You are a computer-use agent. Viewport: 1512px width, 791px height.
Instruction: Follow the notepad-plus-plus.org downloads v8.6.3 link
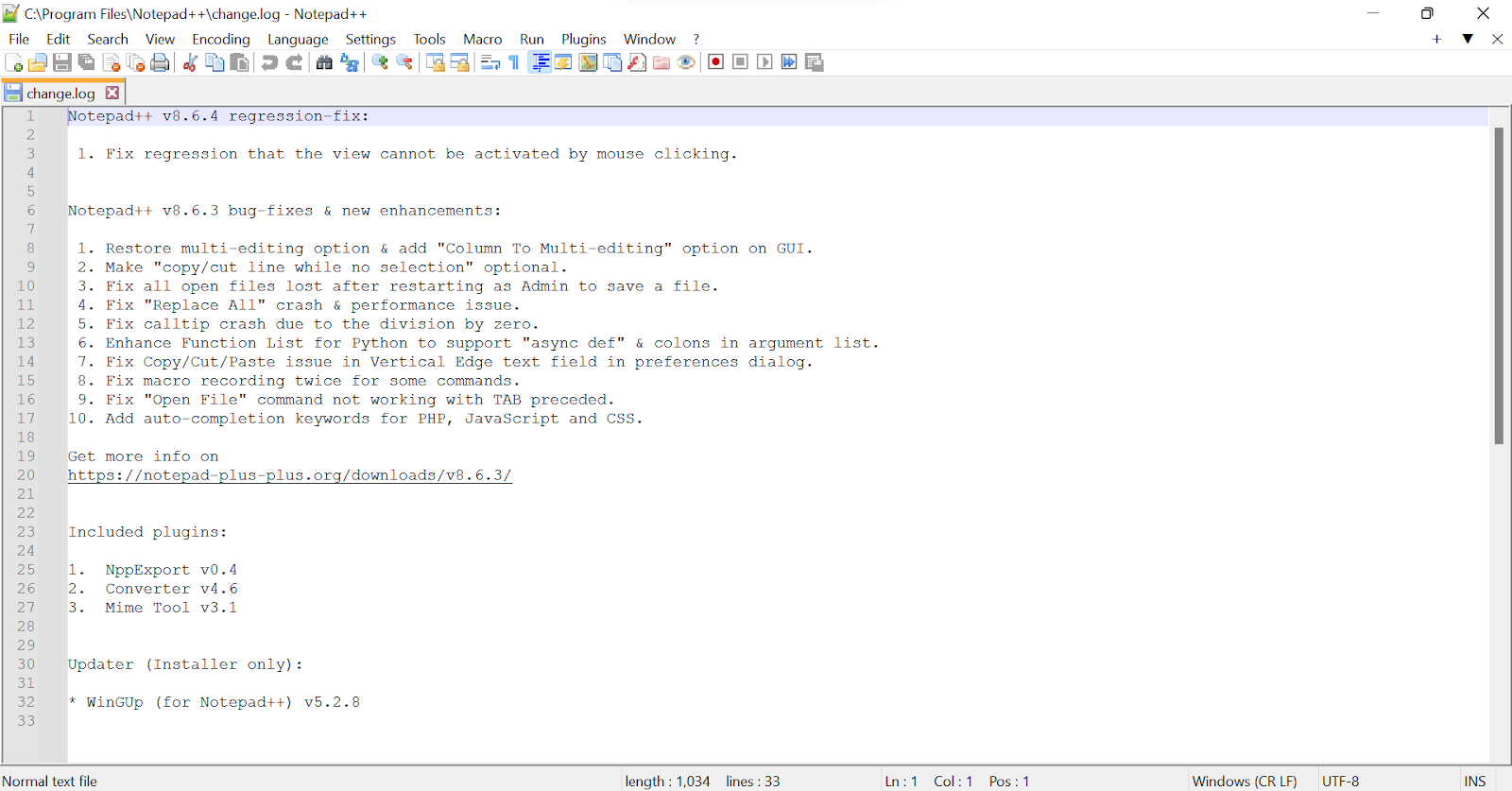coord(289,475)
